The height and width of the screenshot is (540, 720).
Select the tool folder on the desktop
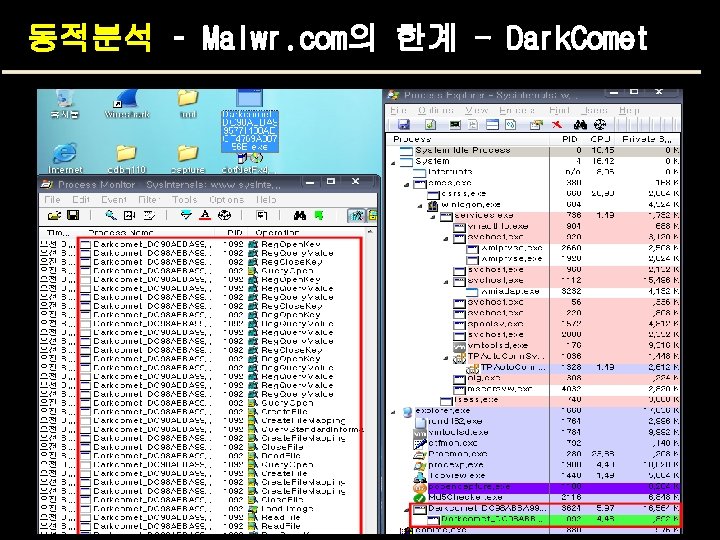tap(188, 104)
